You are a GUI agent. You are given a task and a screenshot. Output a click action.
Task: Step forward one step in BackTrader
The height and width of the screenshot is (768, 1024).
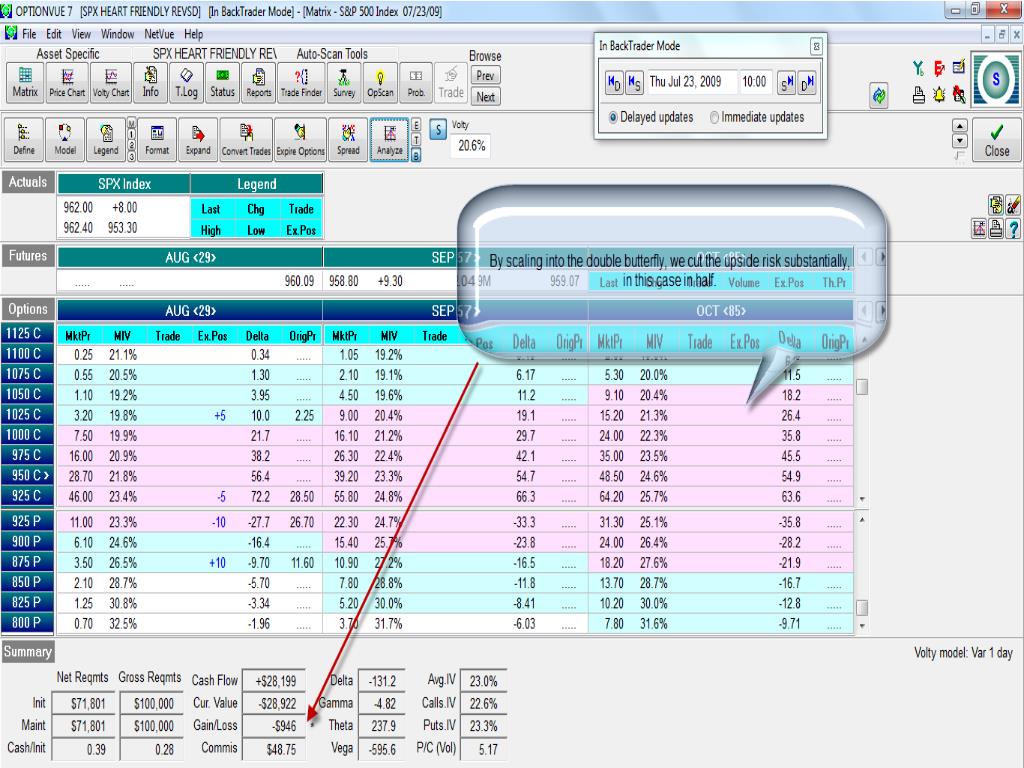pos(787,82)
